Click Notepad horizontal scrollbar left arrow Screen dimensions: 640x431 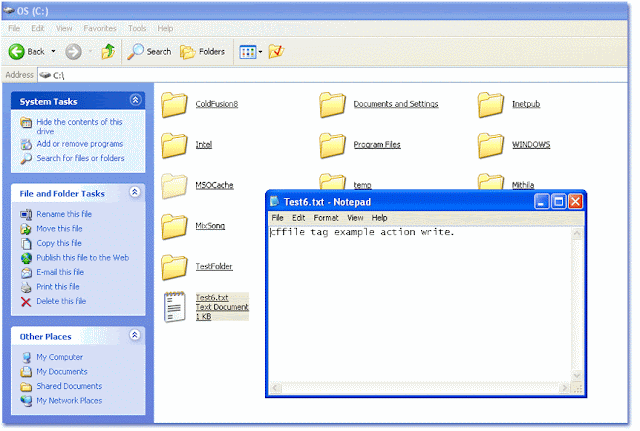(x=276, y=388)
